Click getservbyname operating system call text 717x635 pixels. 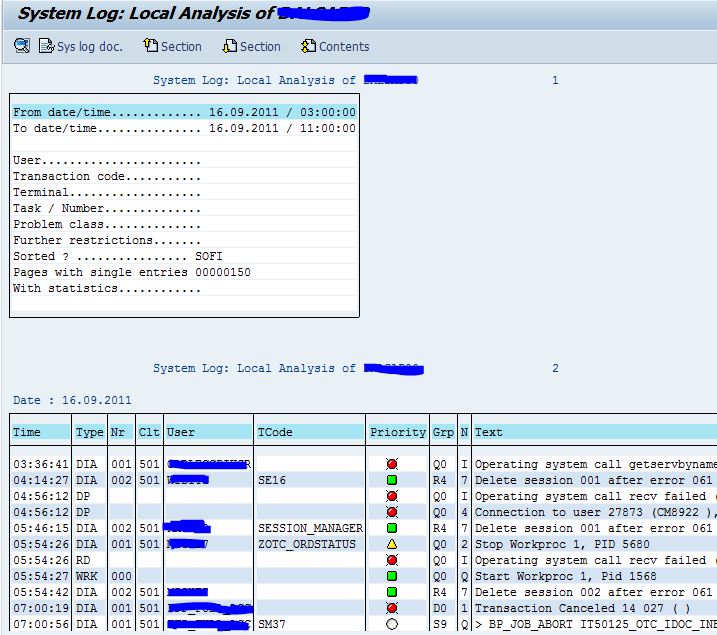[596, 464]
